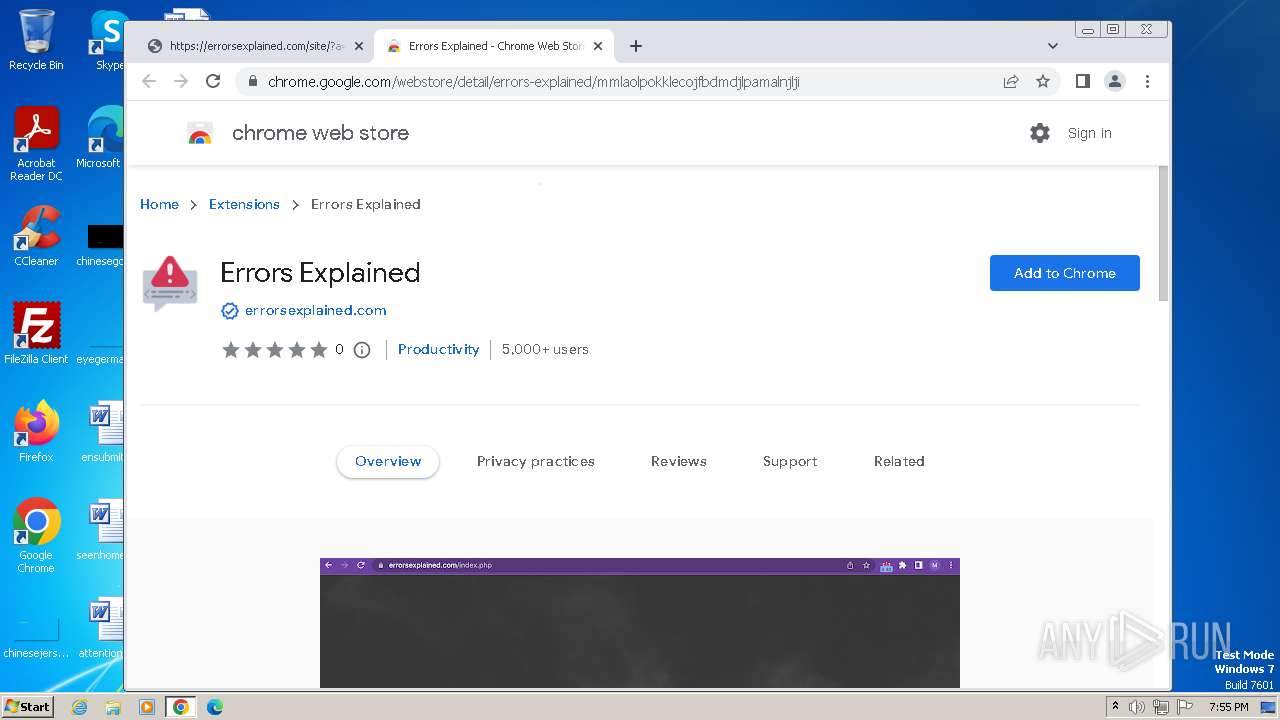
Task: Click the star rating row
Action: click(275, 350)
